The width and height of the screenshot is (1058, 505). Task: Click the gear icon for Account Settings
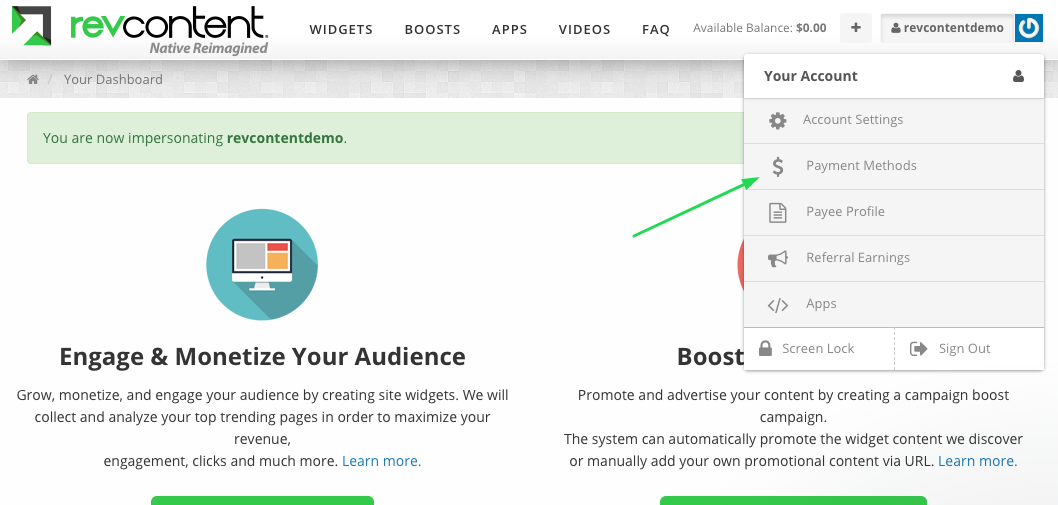coord(777,120)
